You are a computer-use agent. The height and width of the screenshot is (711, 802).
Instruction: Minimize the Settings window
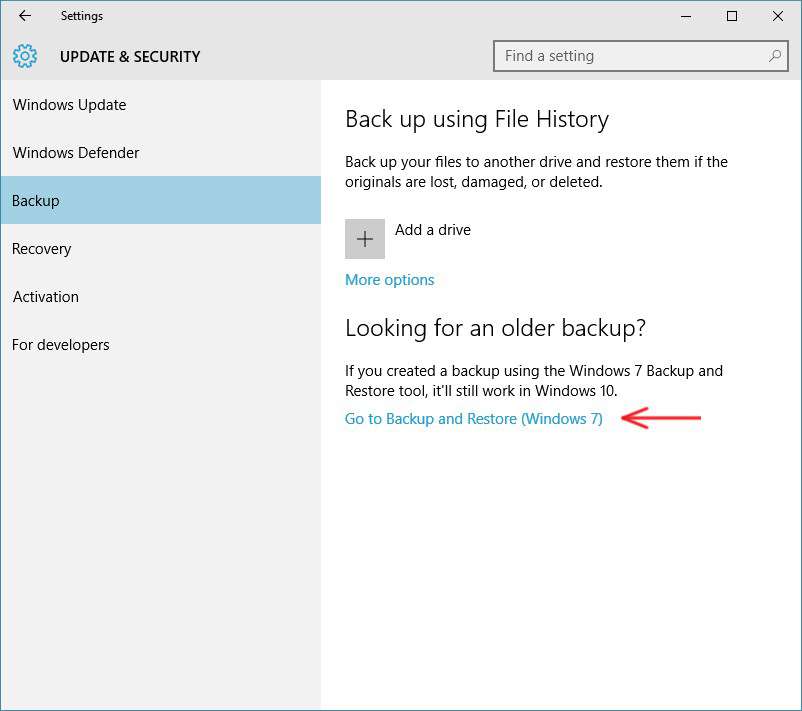coord(686,16)
